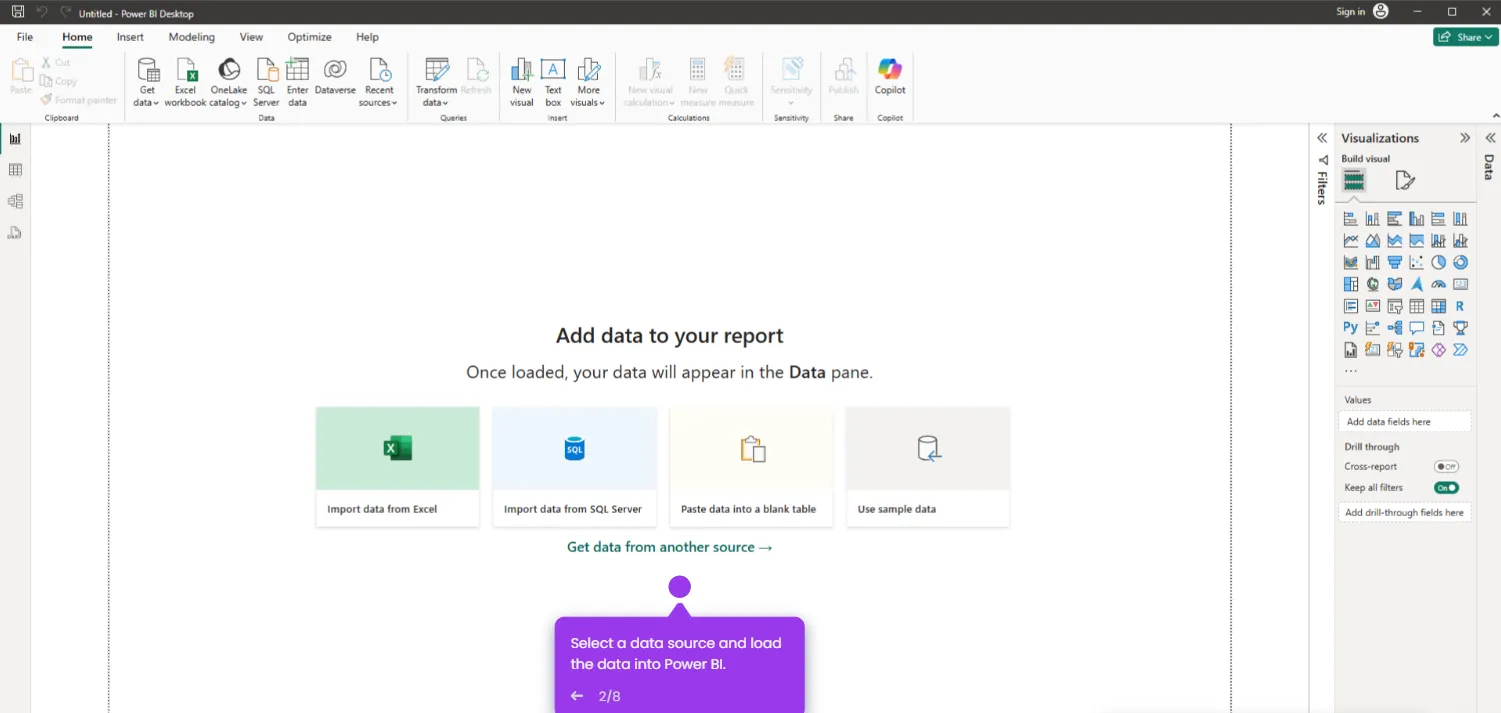The width and height of the screenshot is (1501, 713).
Task: Pick the Stacked bar chart visual
Action: tap(1351, 219)
